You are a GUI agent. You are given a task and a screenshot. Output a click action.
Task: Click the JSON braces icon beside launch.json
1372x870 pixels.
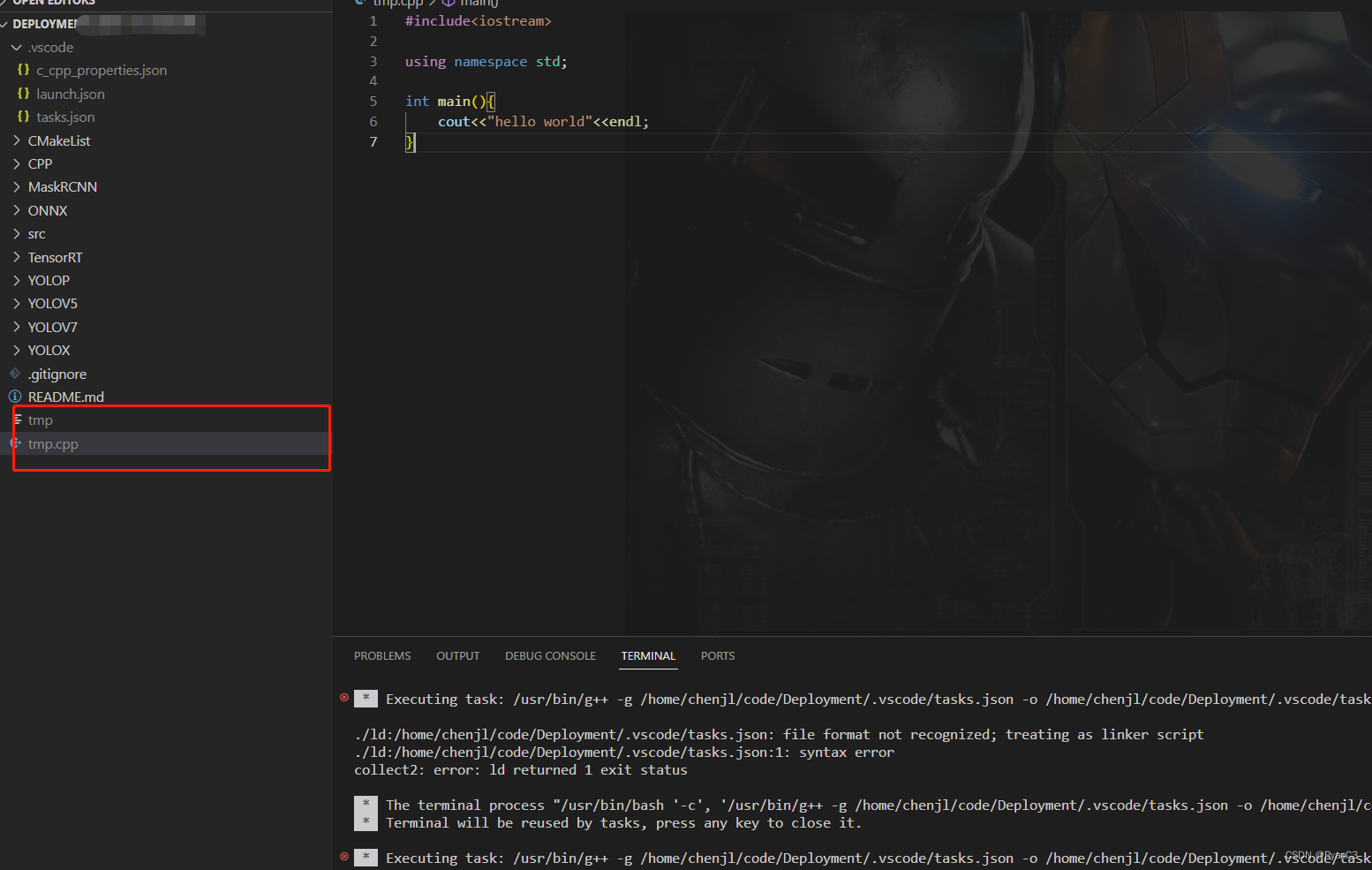tap(24, 93)
